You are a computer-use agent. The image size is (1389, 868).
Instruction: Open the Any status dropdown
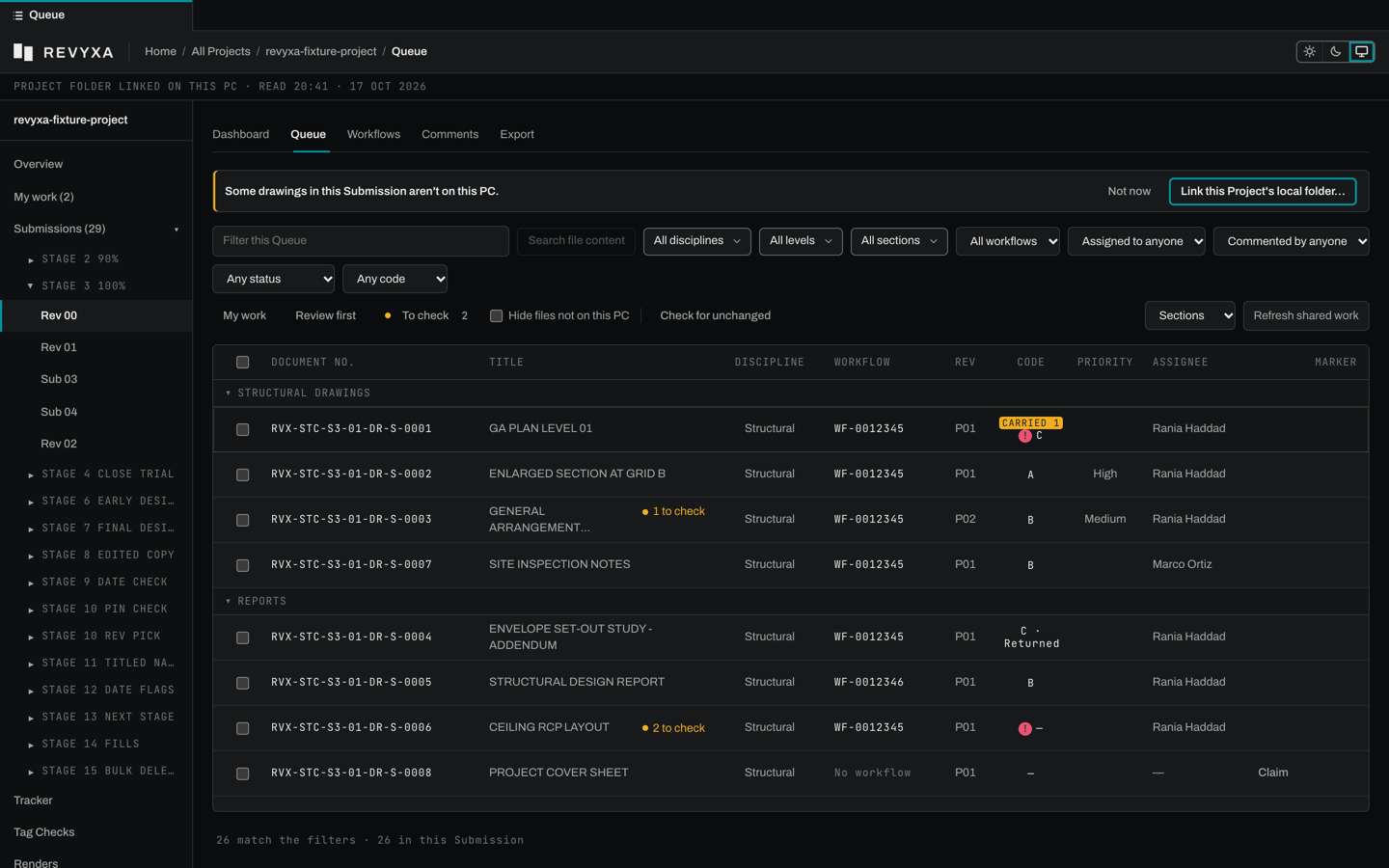point(273,279)
